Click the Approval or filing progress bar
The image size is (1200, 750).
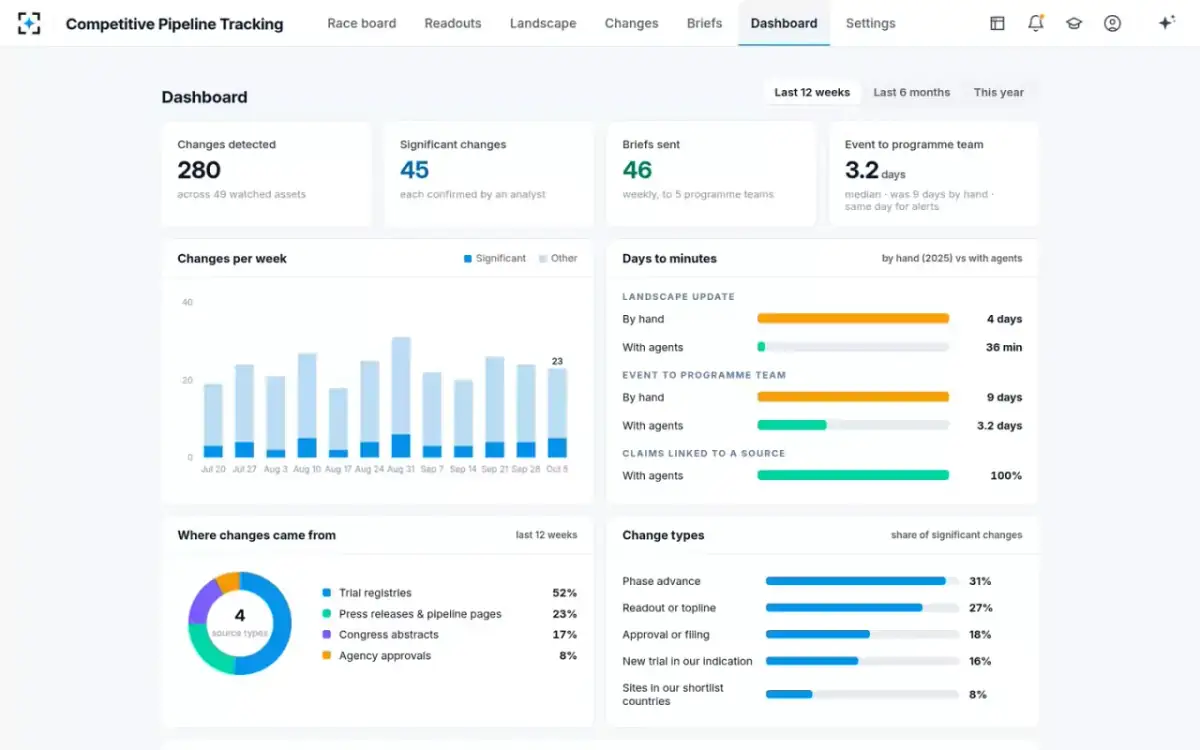click(862, 634)
